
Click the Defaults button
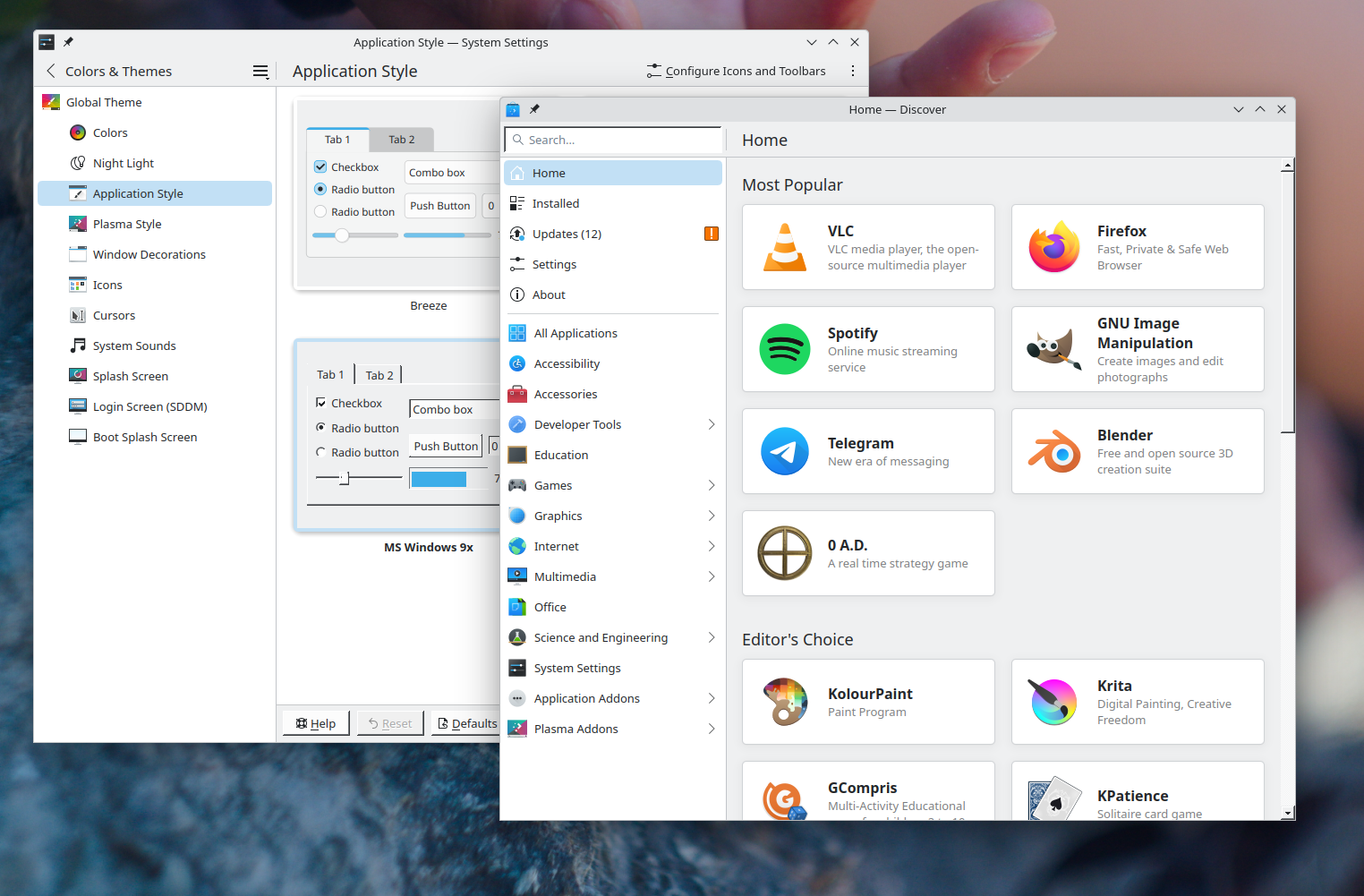[x=465, y=723]
